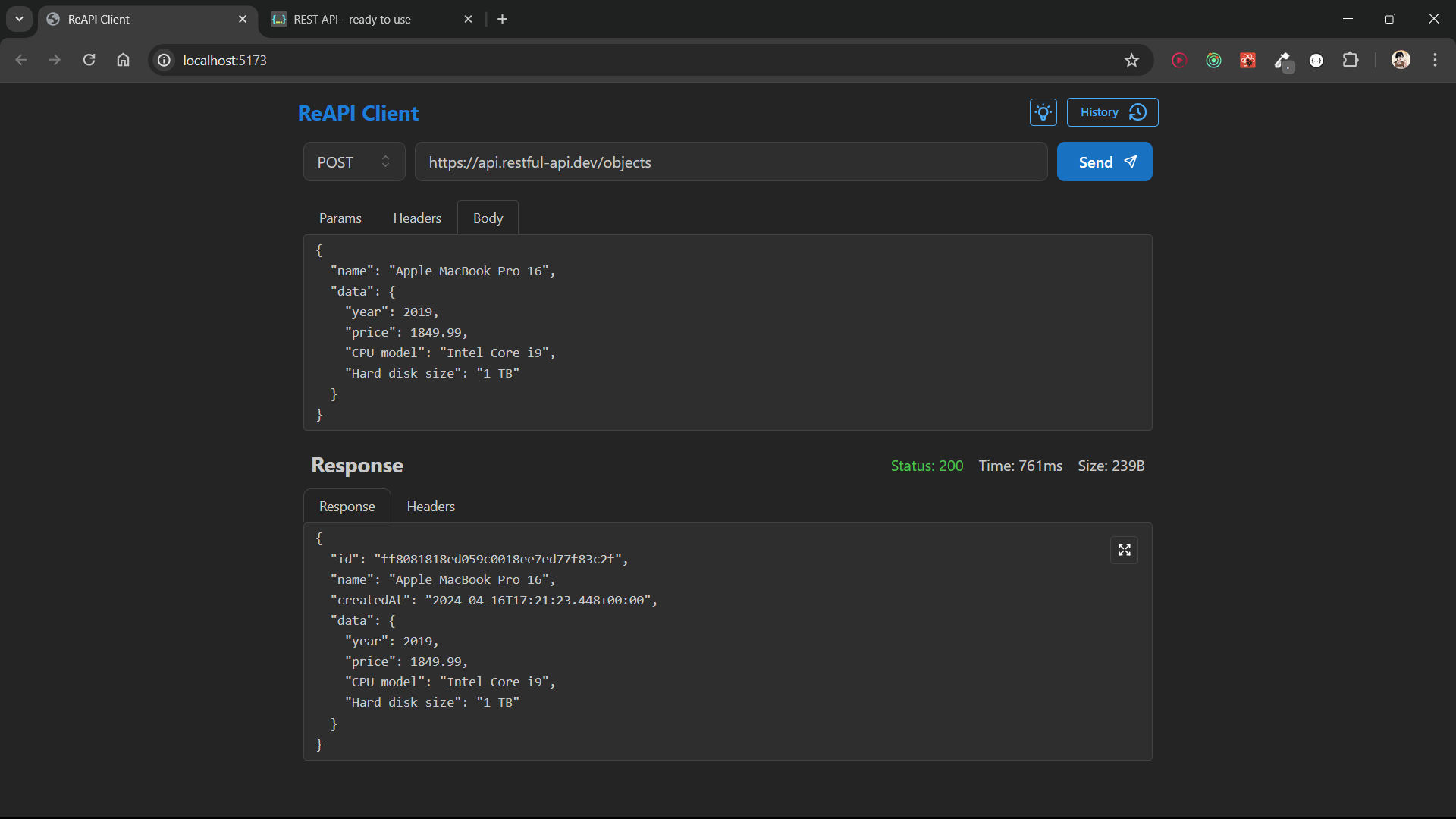This screenshot has height=819, width=1456.
Task: Open the browser profile avatar
Action: coord(1401,60)
